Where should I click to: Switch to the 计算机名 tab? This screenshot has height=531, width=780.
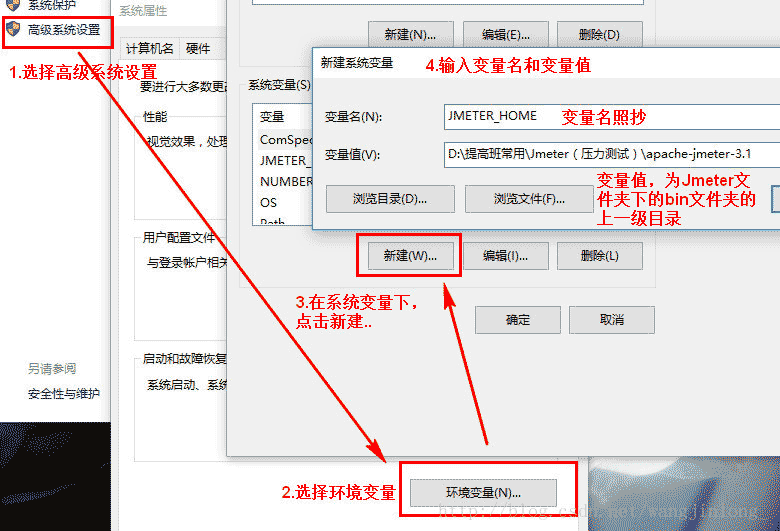tap(149, 49)
